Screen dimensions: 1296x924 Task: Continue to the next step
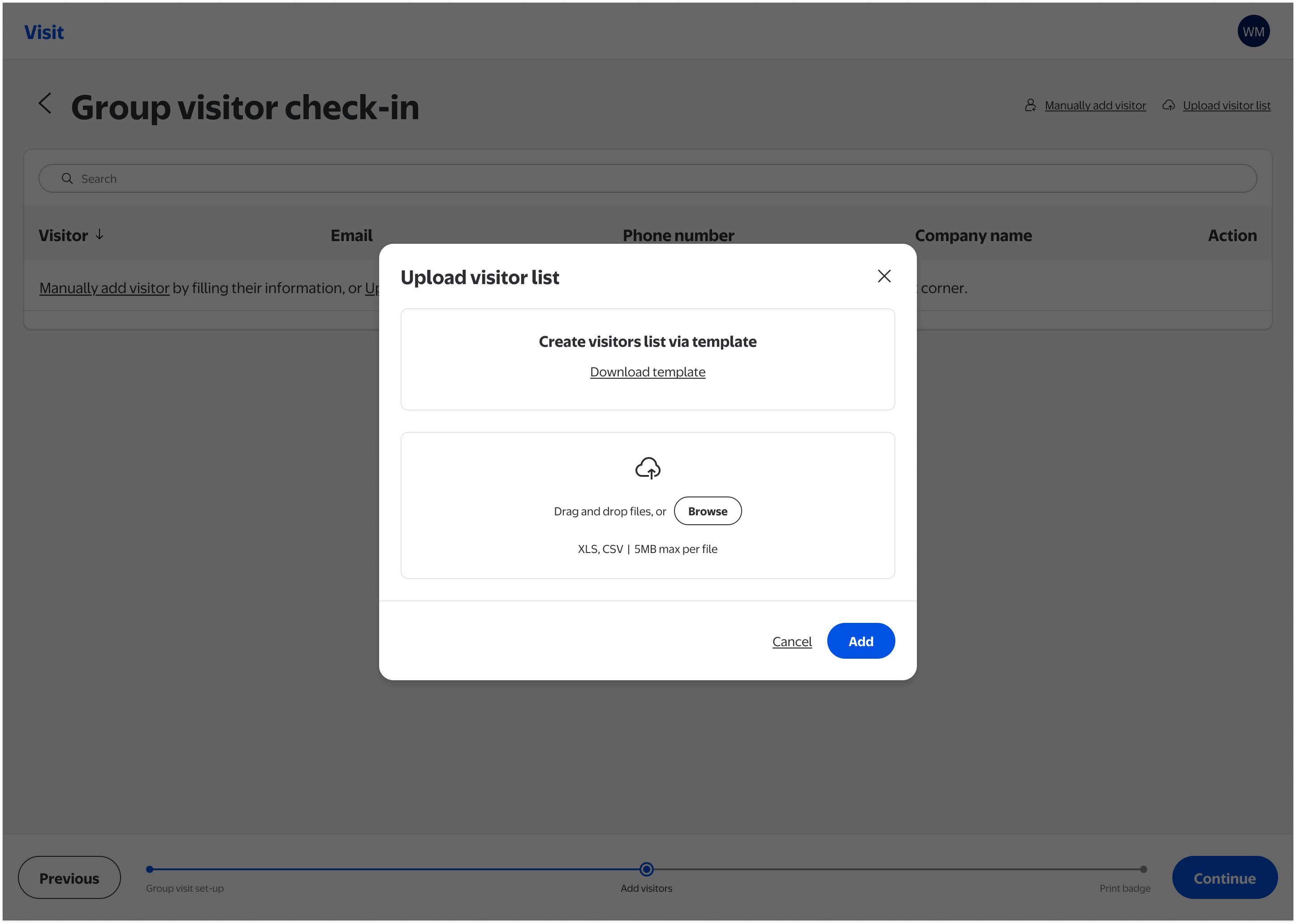tap(1224, 878)
